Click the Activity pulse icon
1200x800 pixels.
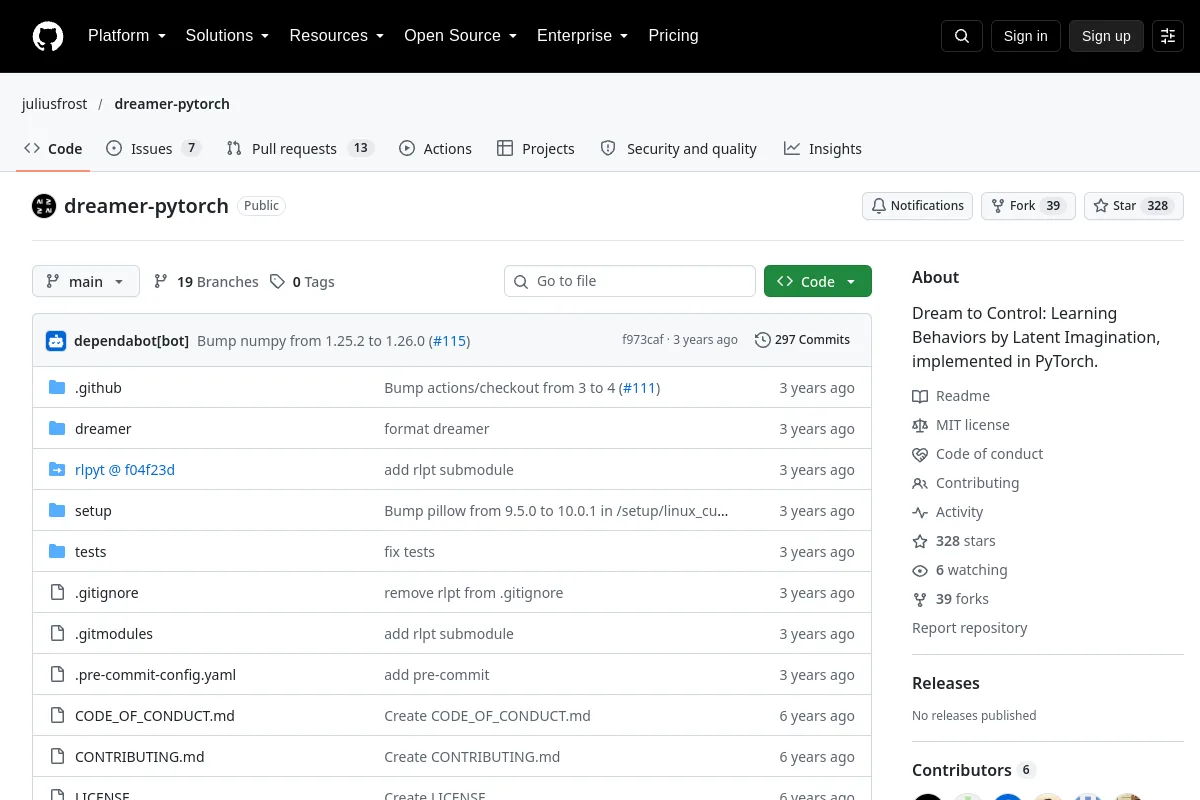click(920, 512)
